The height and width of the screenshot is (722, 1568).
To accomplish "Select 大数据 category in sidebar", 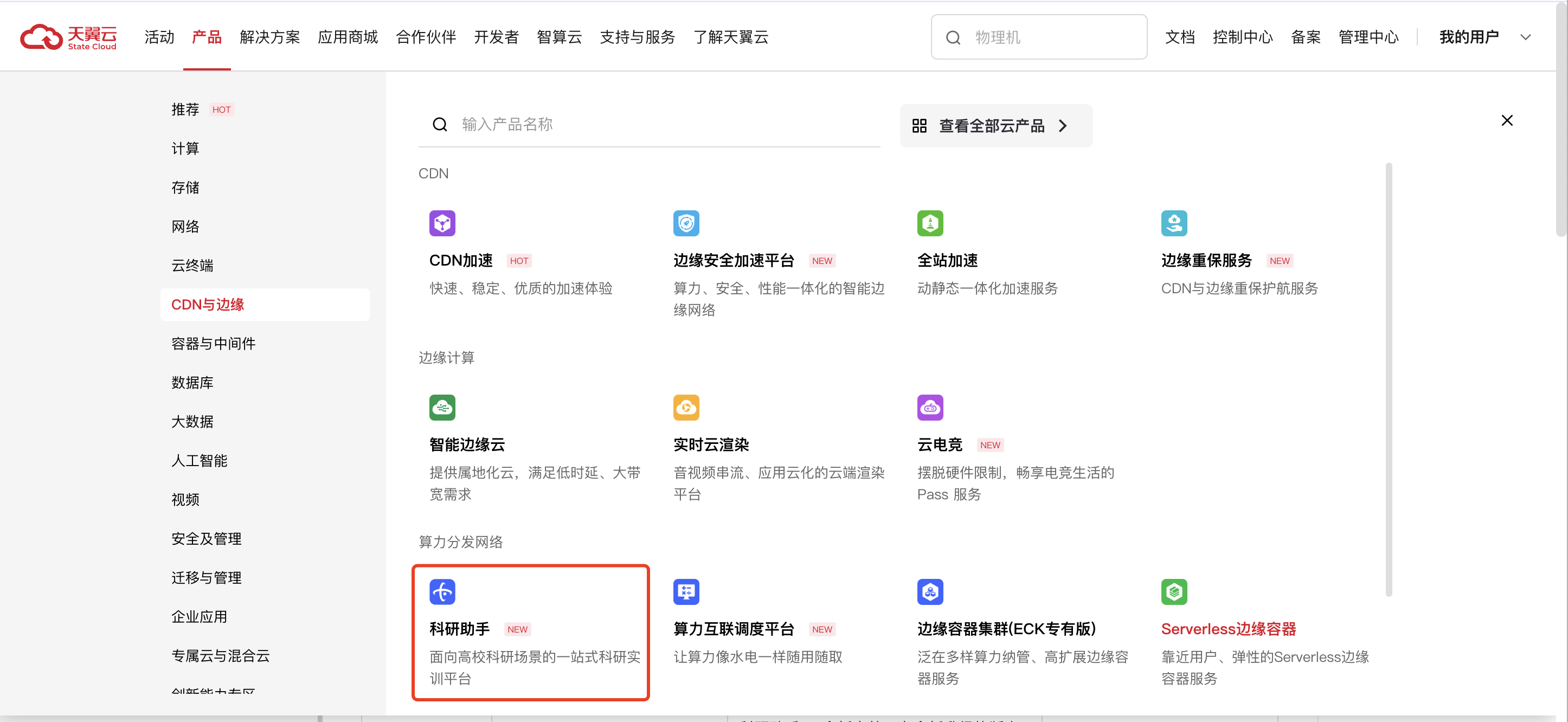I will tap(192, 421).
